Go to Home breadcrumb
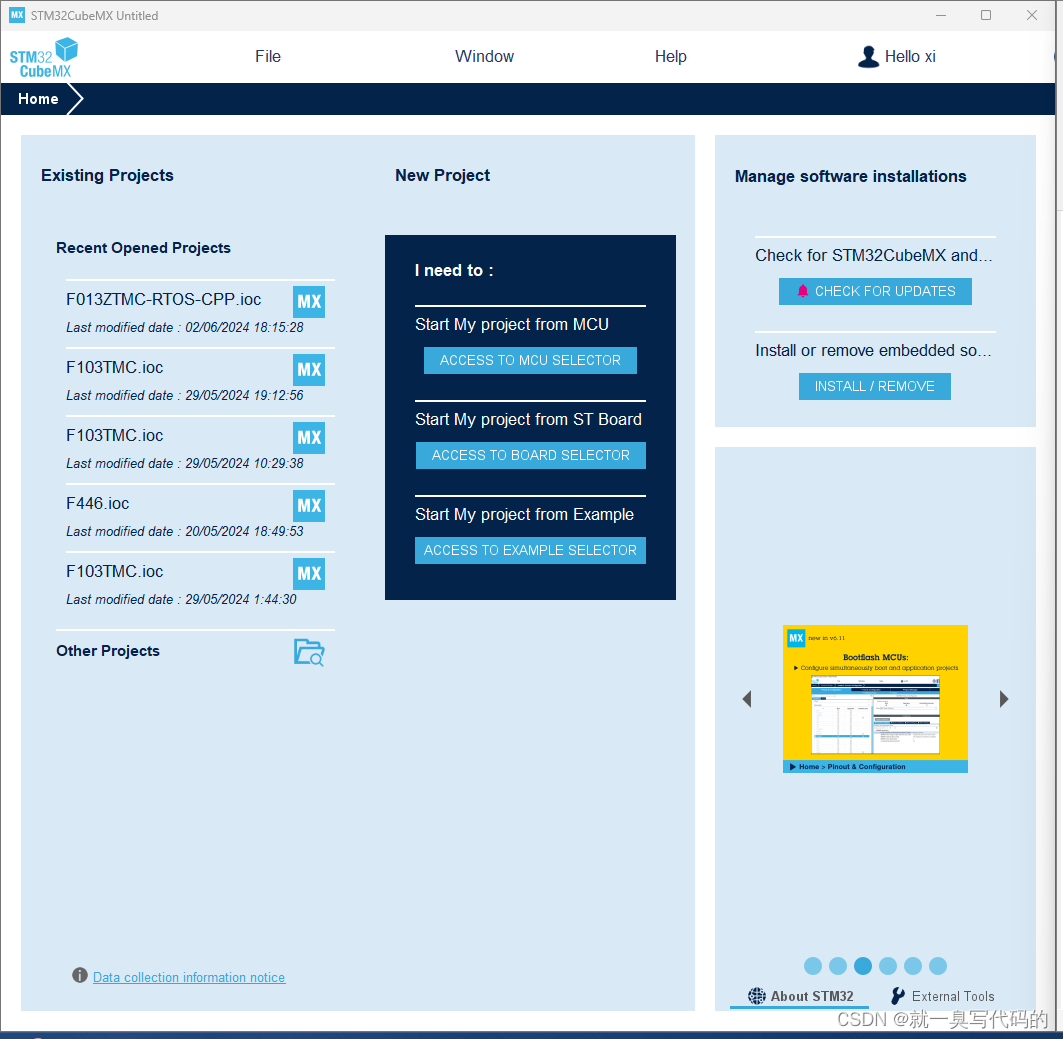This screenshot has height=1039, width=1063. pyautogui.click(x=38, y=99)
